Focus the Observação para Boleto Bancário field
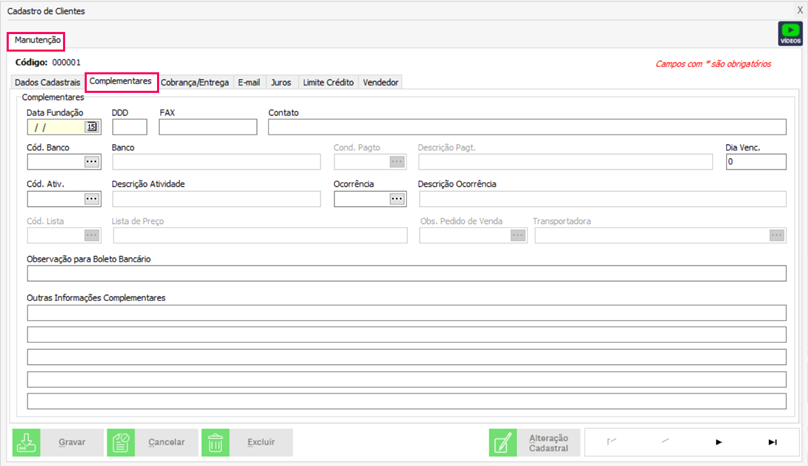This screenshot has height=466, width=808. (406, 273)
